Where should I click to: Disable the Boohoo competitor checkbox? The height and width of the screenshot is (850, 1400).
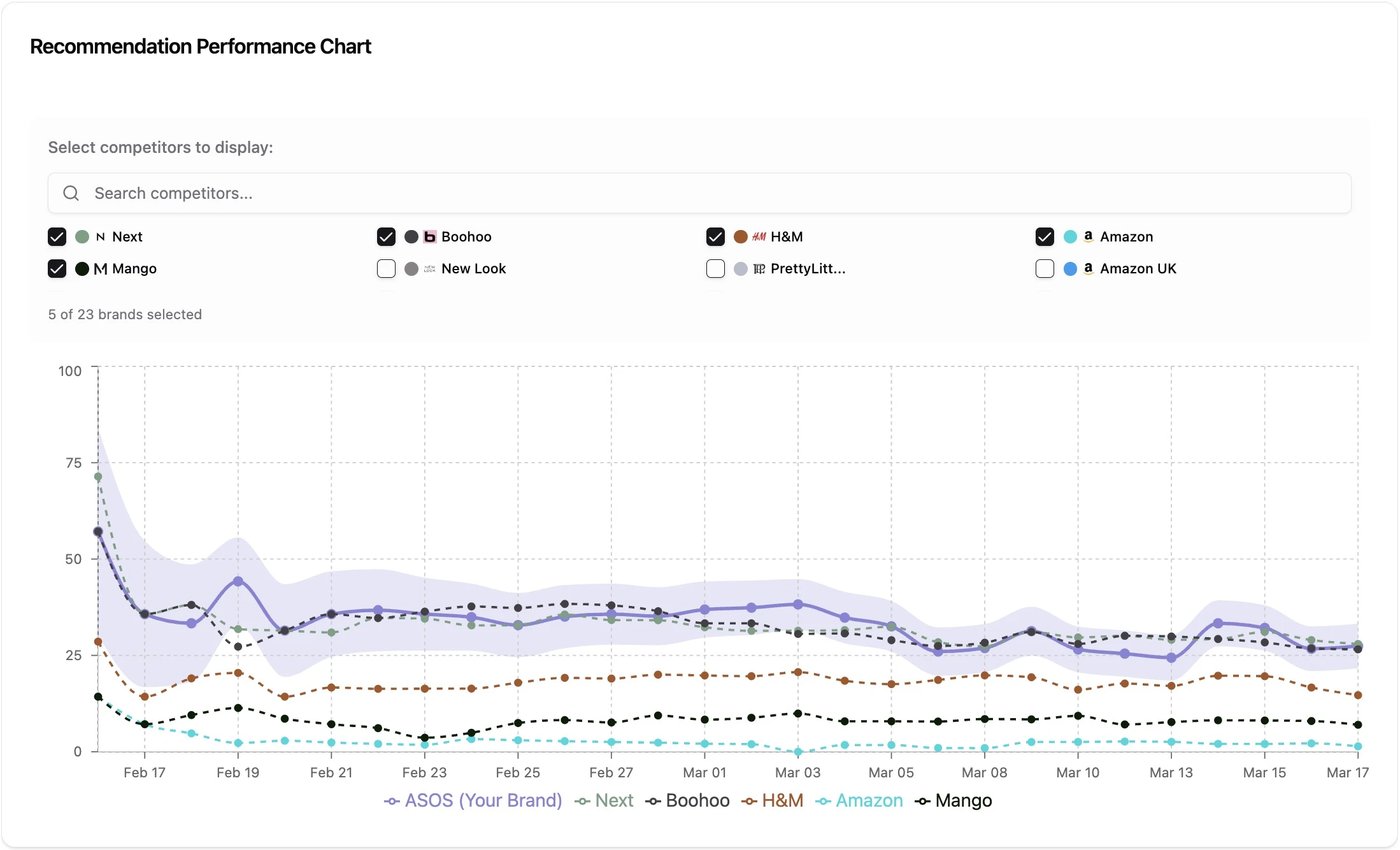point(386,237)
